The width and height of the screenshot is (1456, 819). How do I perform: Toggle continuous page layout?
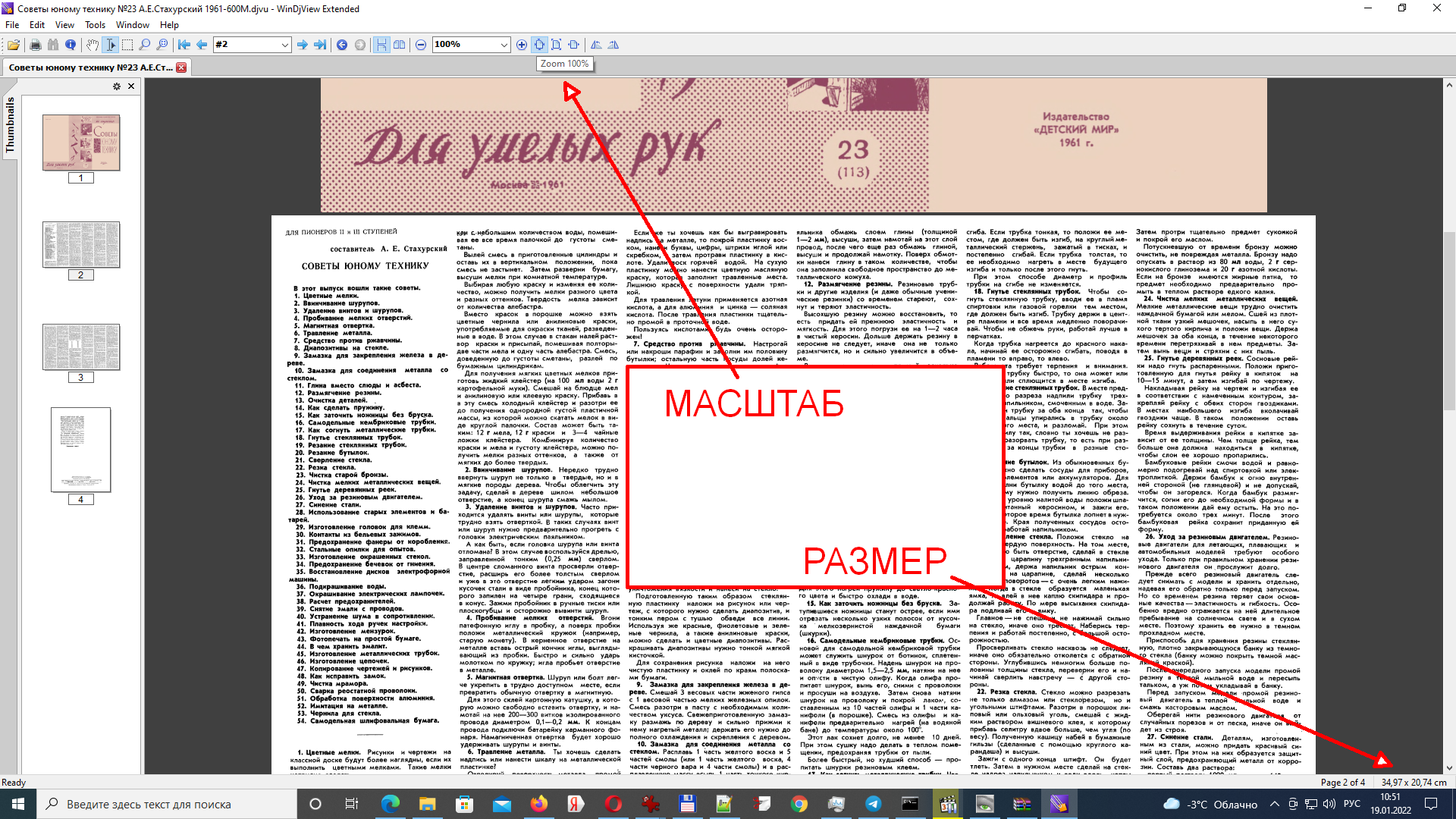click(x=381, y=45)
